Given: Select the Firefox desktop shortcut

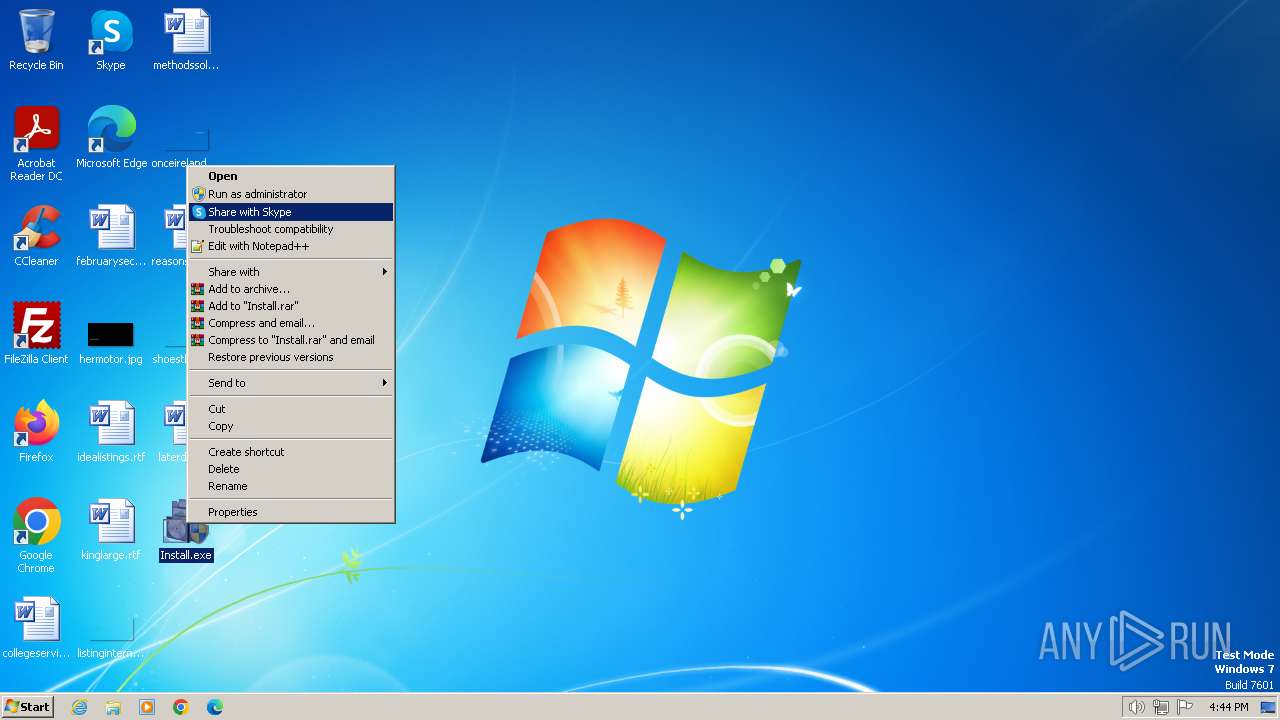Looking at the screenshot, I should click(36, 432).
